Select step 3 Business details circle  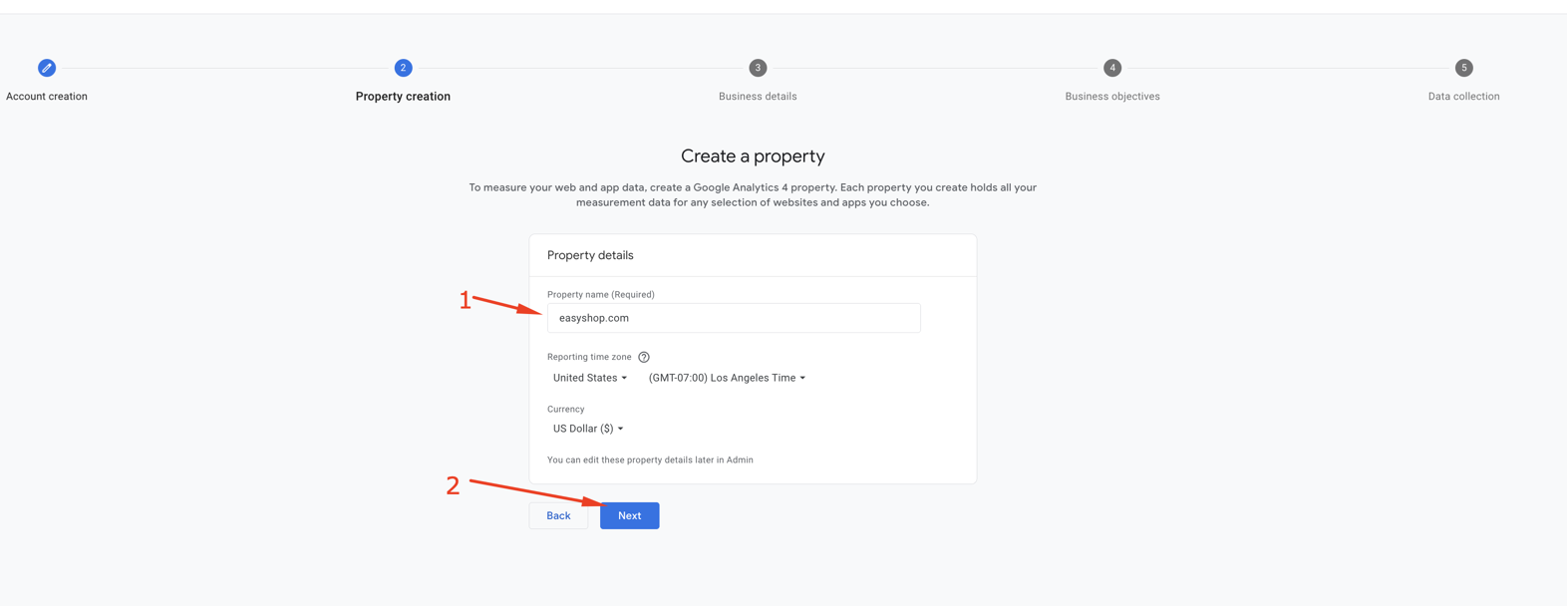point(758,68)
